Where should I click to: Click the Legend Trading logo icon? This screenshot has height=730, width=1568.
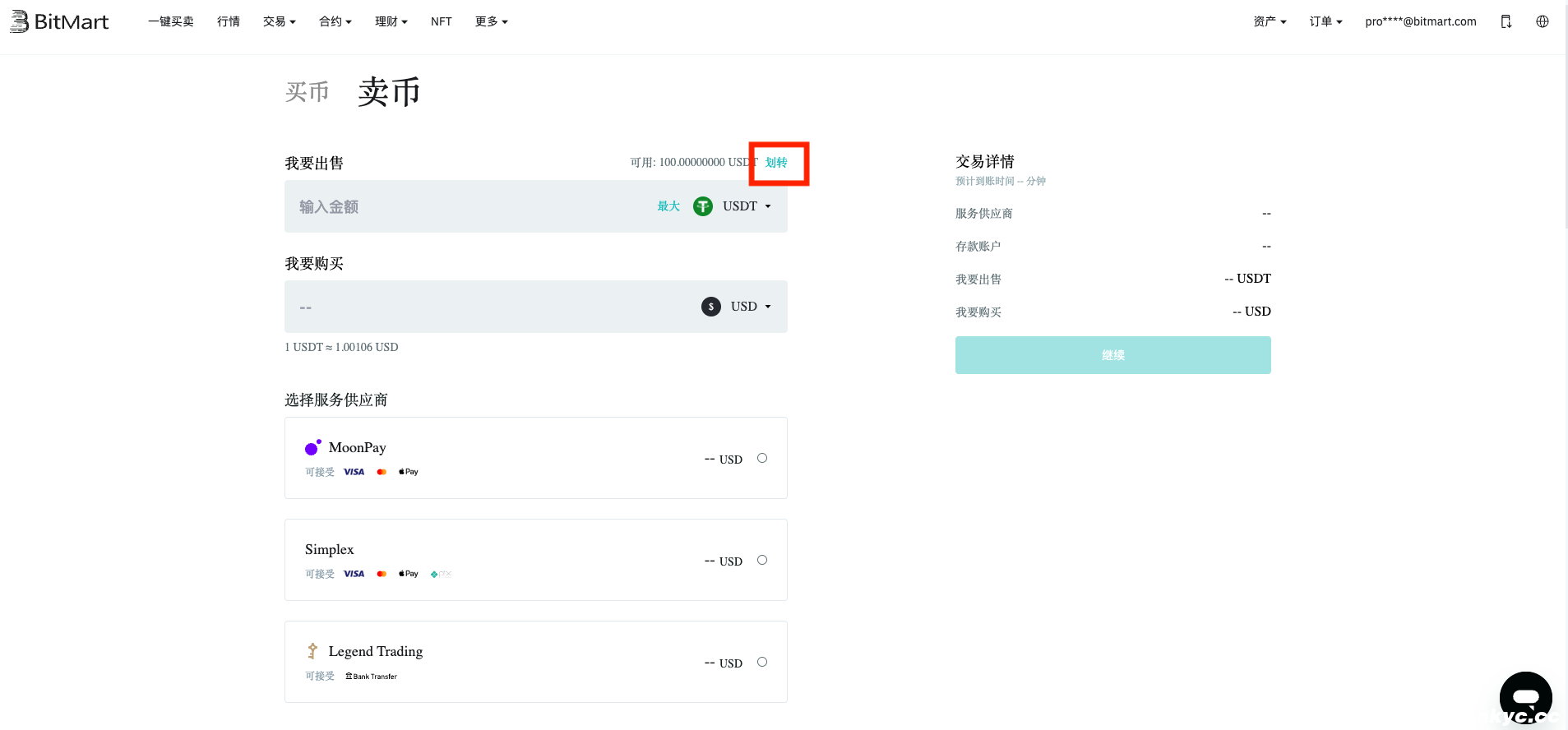(312, 651)
